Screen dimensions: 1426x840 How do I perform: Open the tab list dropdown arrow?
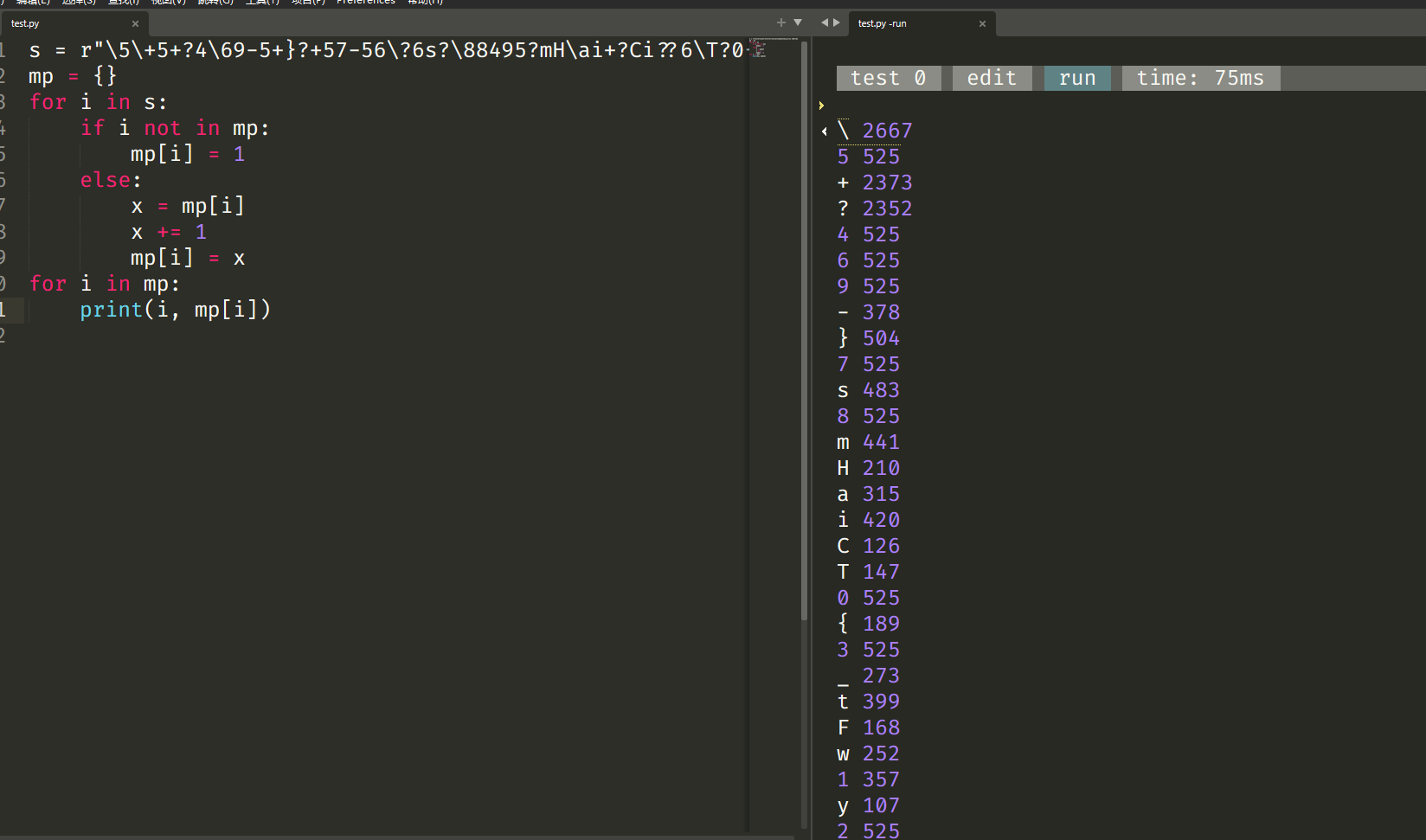pyautogui.click(x=798, y=22)
